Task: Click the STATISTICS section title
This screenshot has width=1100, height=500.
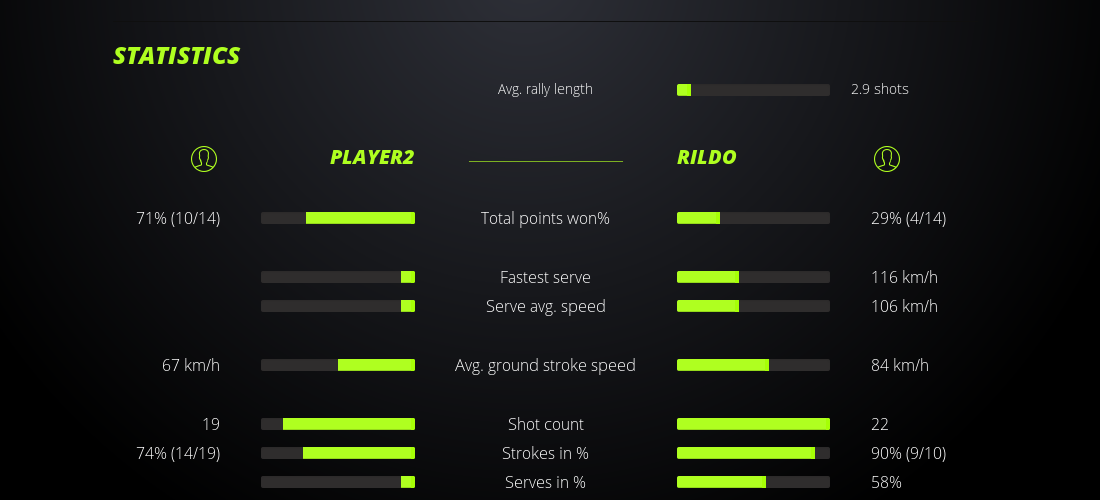Action: pyautogui.click(x=177, y=56)
